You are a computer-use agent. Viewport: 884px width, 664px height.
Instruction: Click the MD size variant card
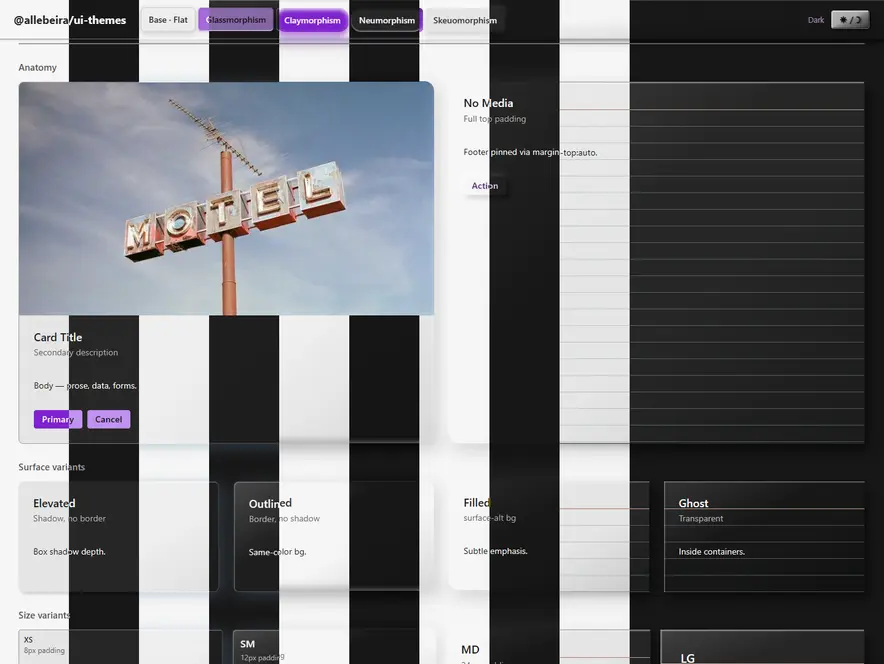point(550,647)
